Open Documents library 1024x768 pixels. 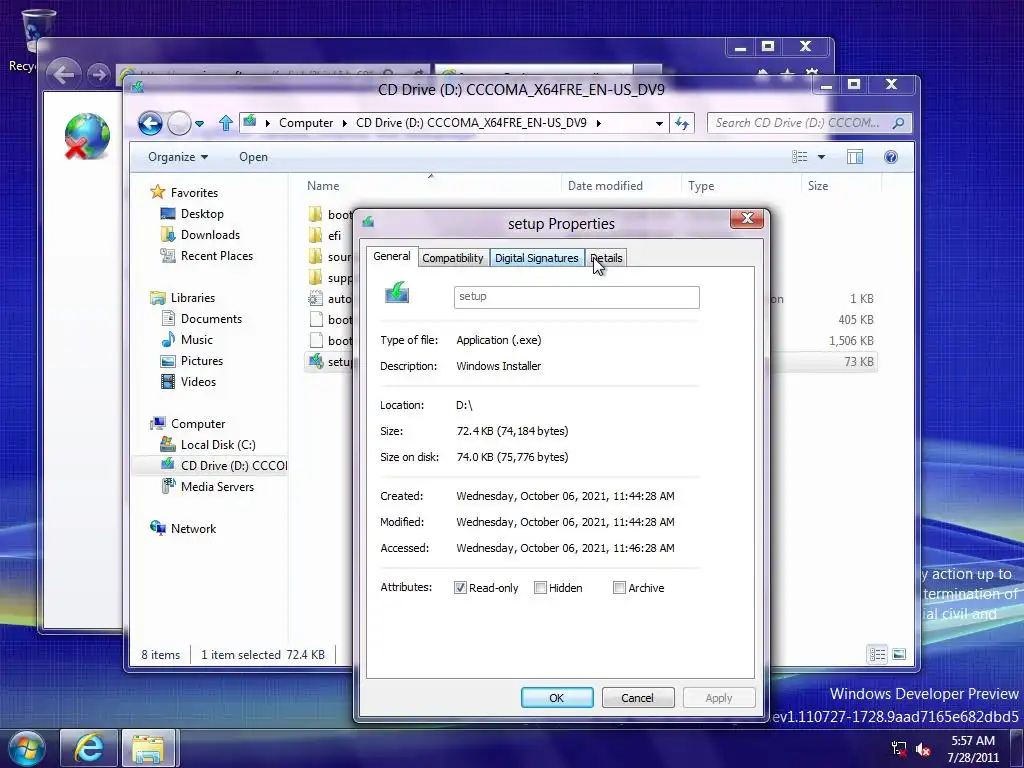pos(211,319)
